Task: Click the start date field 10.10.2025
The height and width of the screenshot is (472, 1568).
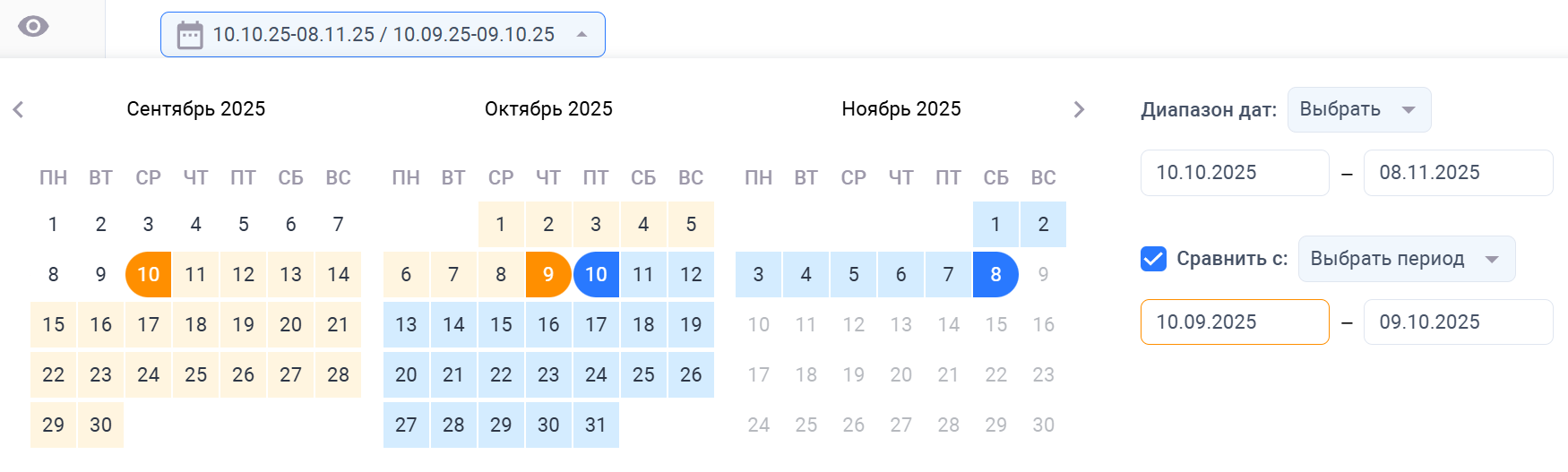Action: (1234, 173)
